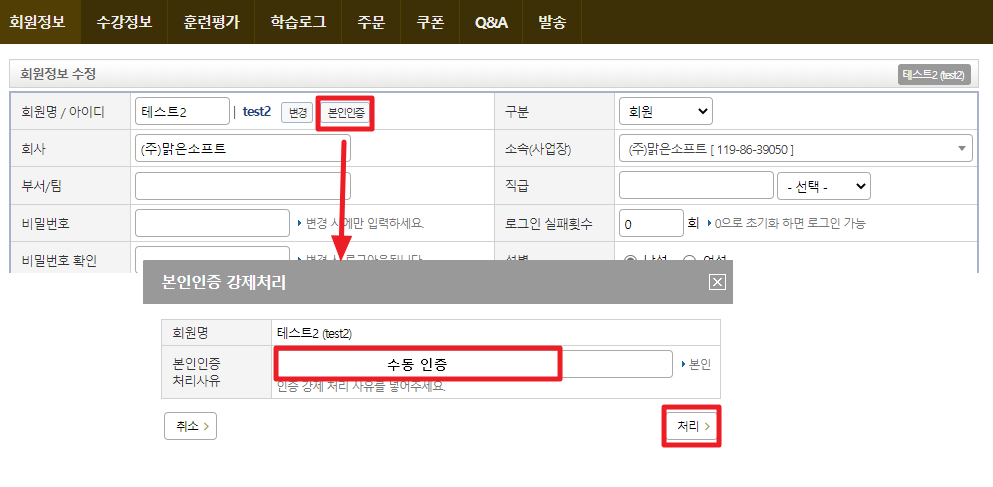Click the 회사 input field
993x487 pixels.
(242, 149)
